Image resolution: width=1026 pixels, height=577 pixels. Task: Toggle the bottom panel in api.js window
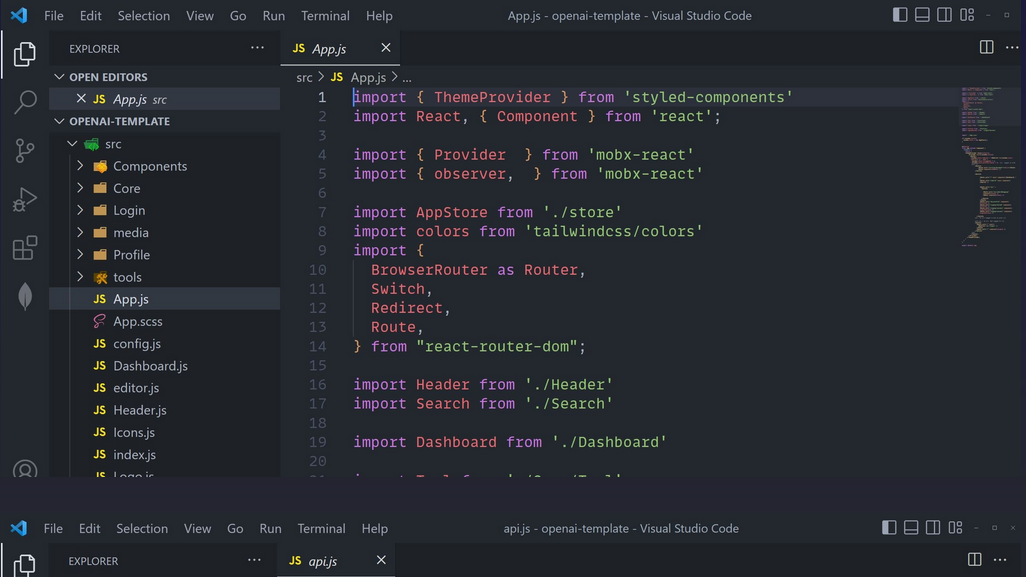click(911, 527)
